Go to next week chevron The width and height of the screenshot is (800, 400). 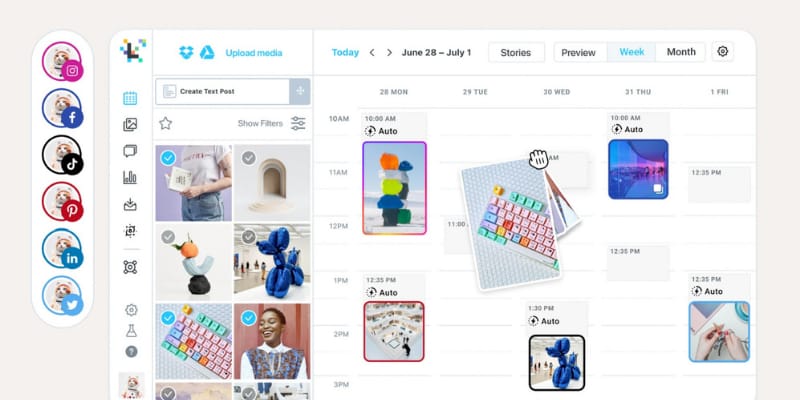point(389,53)
